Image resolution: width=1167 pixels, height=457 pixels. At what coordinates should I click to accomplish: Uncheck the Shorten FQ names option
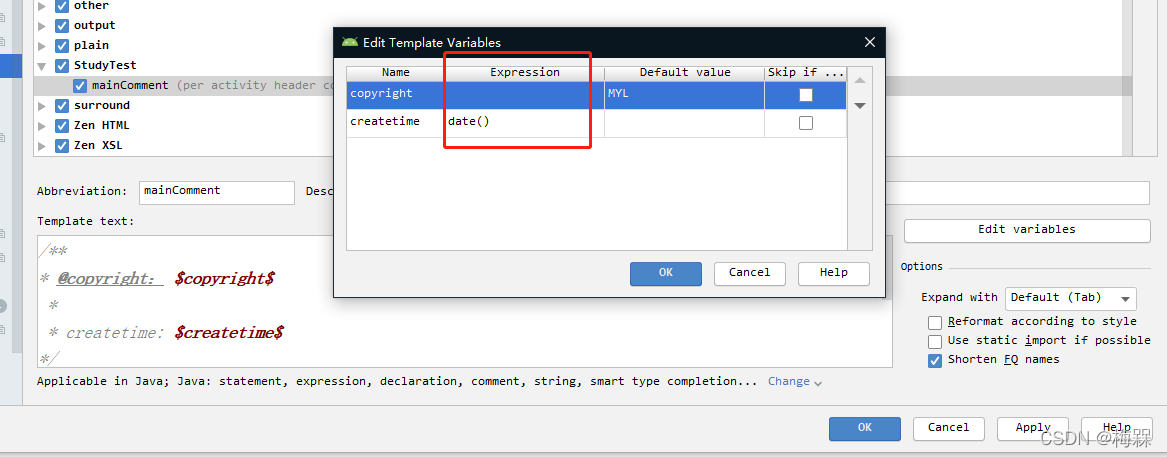[x=935, y=360]
